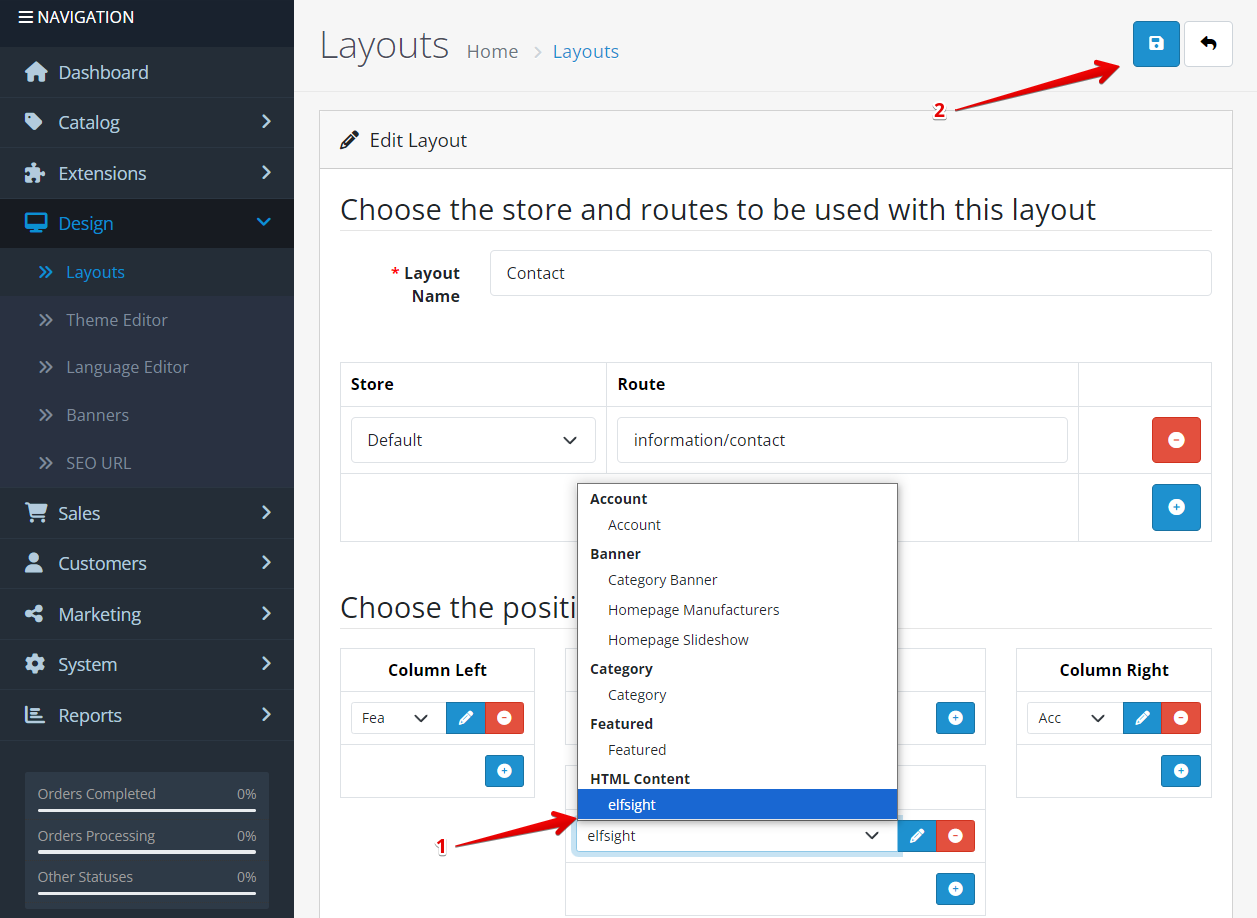1257x918 pixels.
Task: Expand the System menu
Action: 147,664
